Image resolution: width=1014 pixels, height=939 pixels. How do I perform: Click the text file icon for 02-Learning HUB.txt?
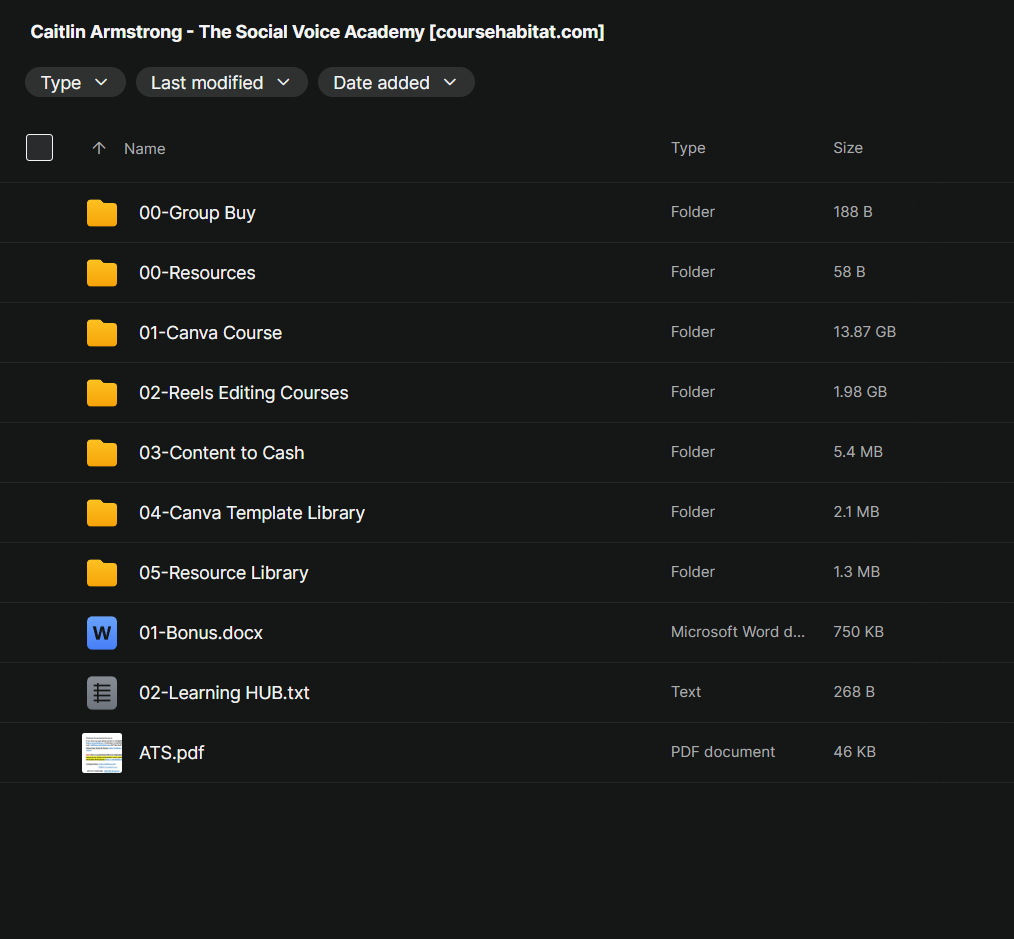click(x=102, y=693)
